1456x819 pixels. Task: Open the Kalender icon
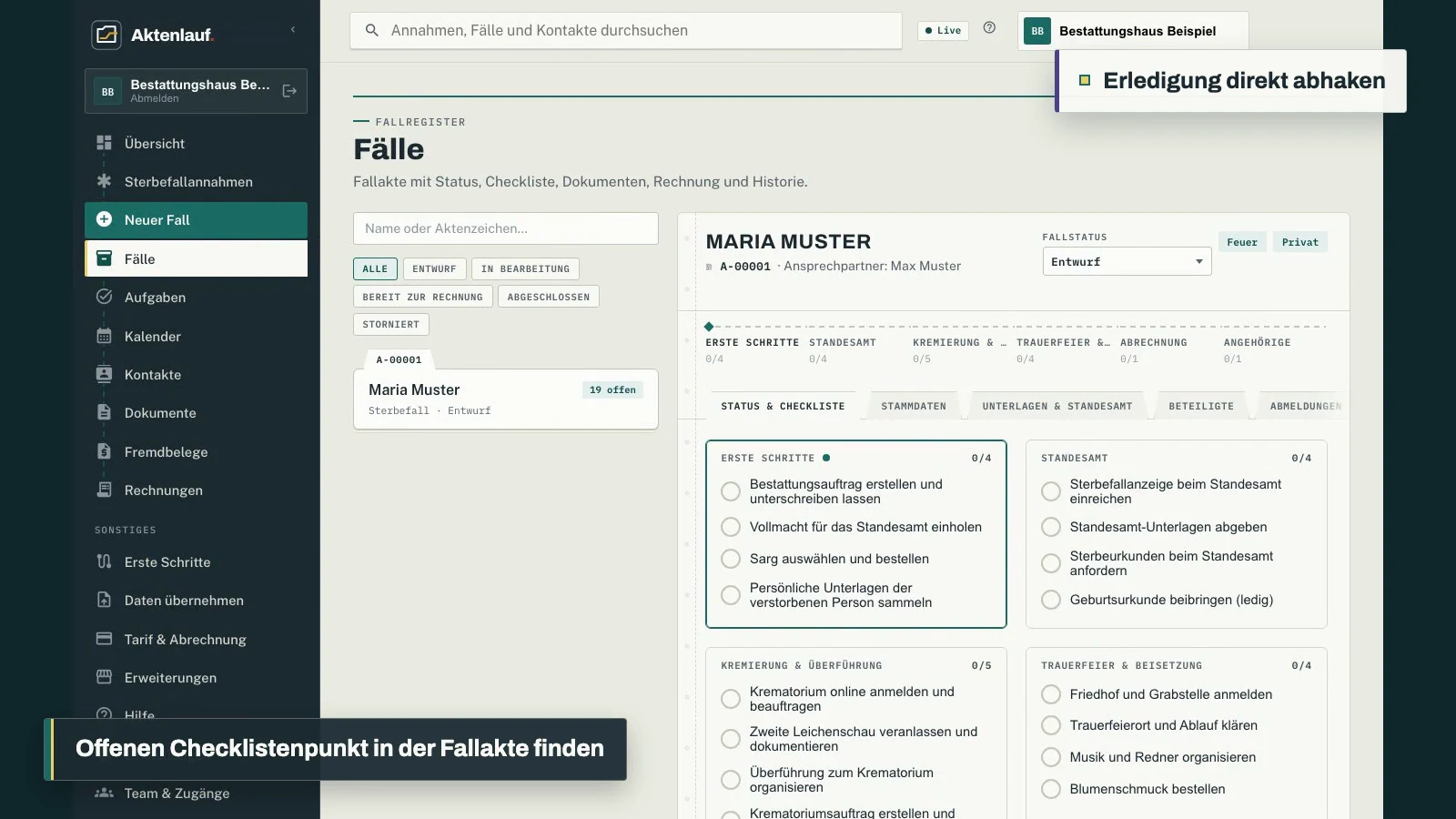pyautogui.click(x=105, y=336)
